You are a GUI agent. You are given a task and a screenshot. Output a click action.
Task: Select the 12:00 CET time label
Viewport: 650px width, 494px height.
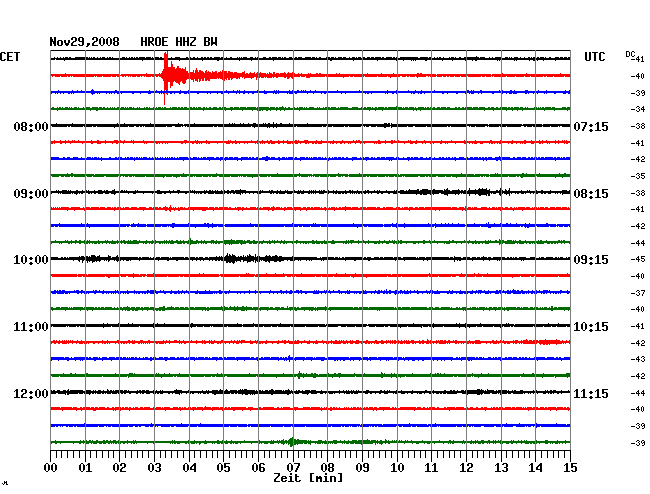(x=31, y=393)
